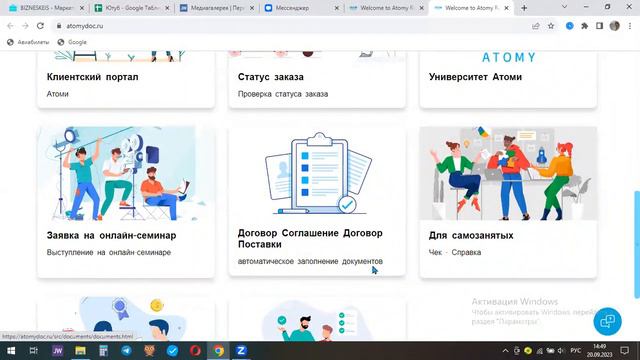Click the film crew illustration thumbnail
Viewport: 640px width, 360px height.
(x=126, y=173)
